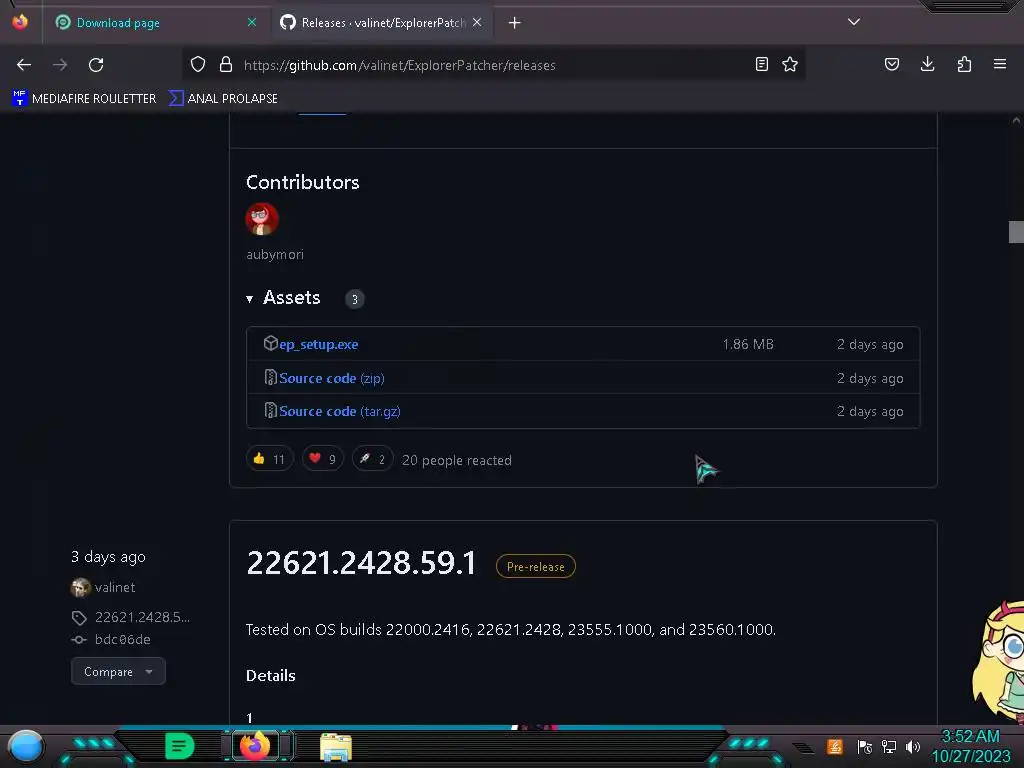The width and height of the screenshot is (1024, 768).
Task: Click Firefox icon in the taskbar
Action: (x=255, y=746)
